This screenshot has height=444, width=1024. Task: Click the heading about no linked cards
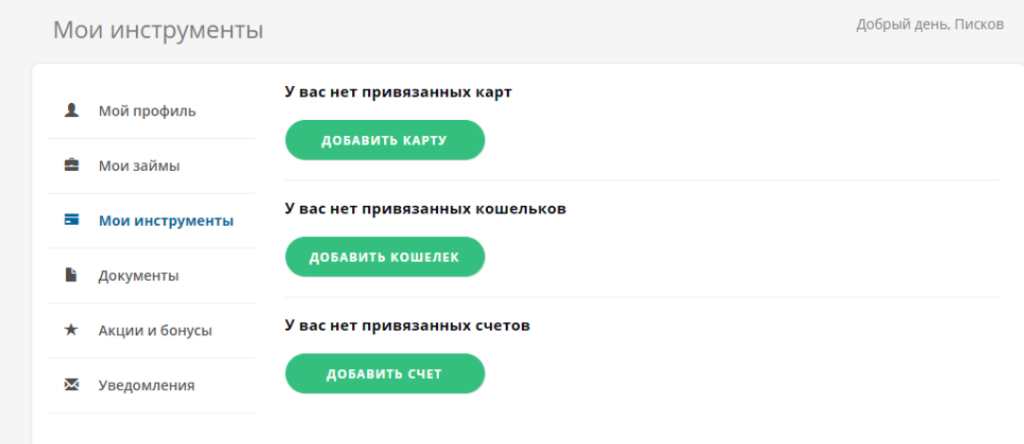[x=398, y=92]
